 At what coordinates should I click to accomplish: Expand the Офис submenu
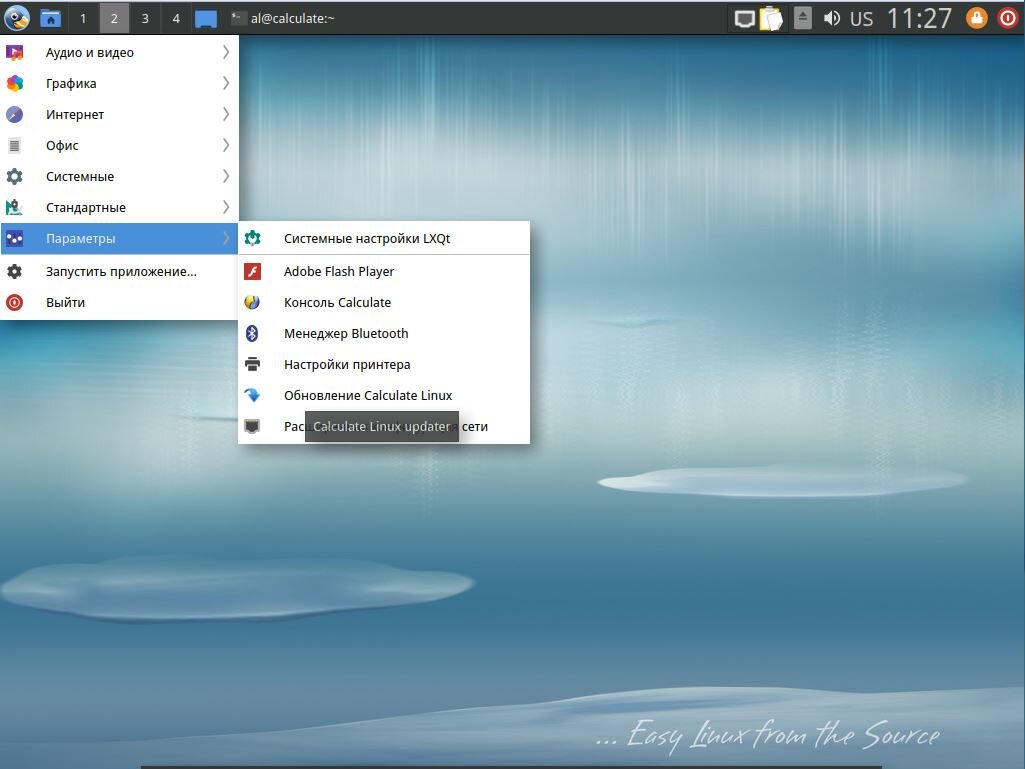click(x=61, y=145)
